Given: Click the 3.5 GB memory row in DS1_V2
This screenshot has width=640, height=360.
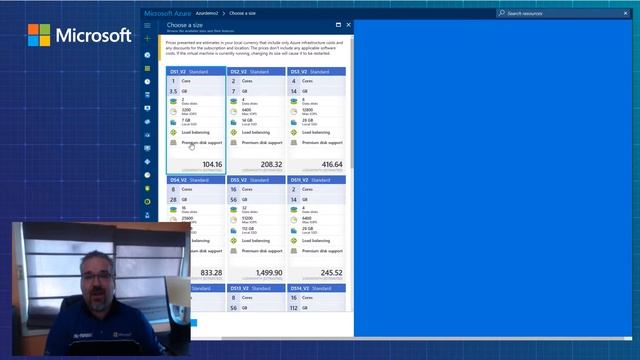Looking at the screenshot, I should click(x=196, y=91).
